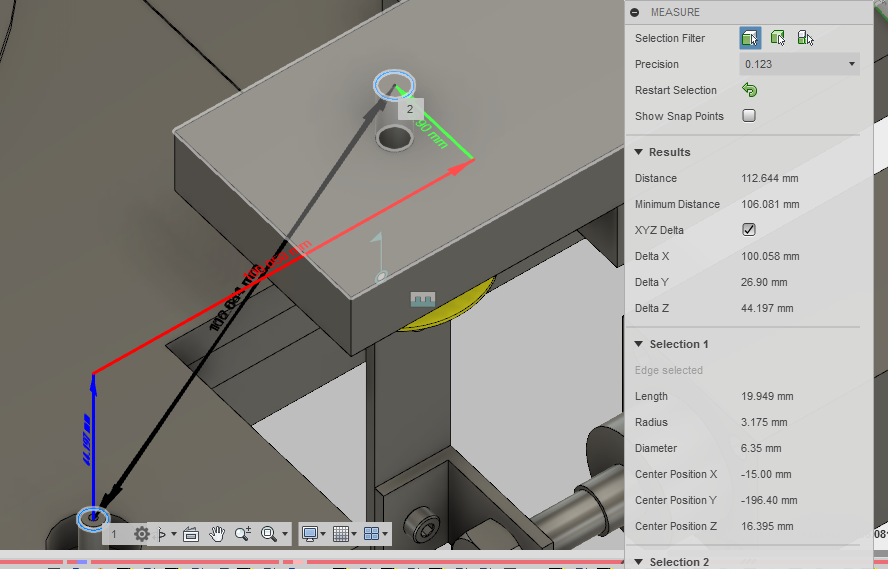Click the Delta Y value 26.90 mm
Image resolution: width=888 pixels, height=569 pixels.
pos(764,282)
